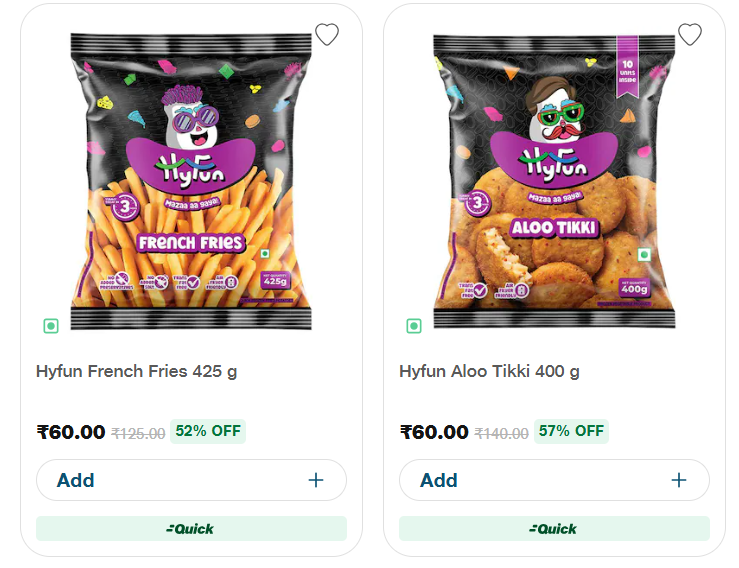
Task: Favorite the Hyfun French Fries with heart icon
Action: [327, 35]
